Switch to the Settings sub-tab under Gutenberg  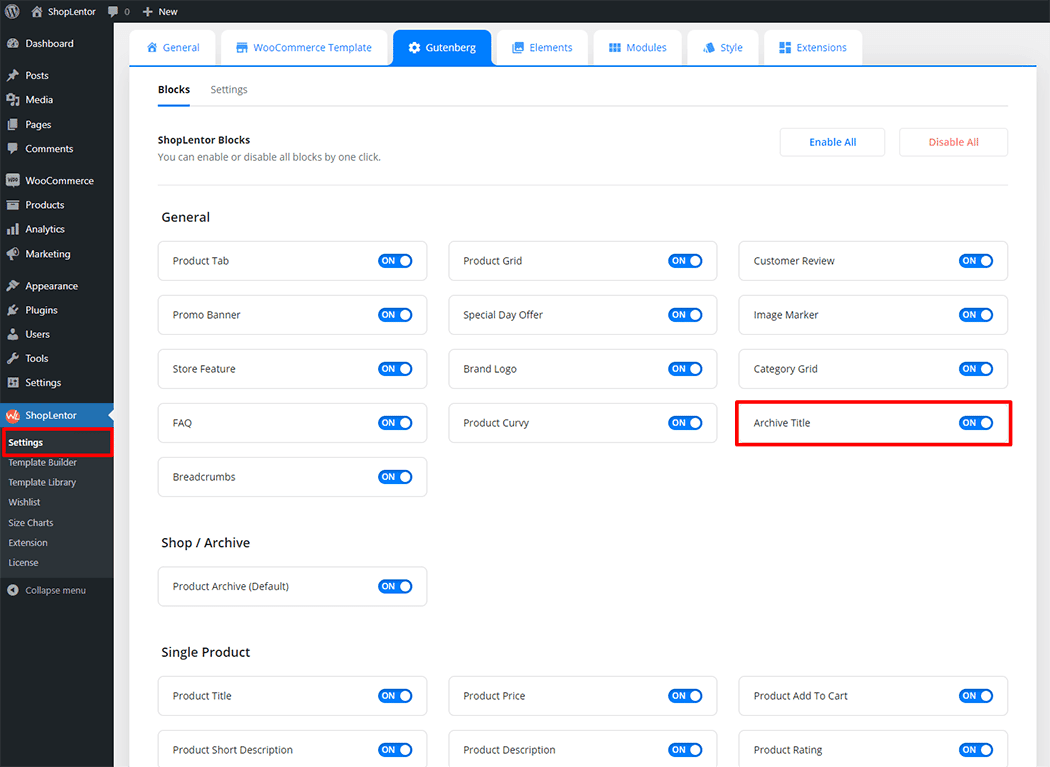click(229, 90)
